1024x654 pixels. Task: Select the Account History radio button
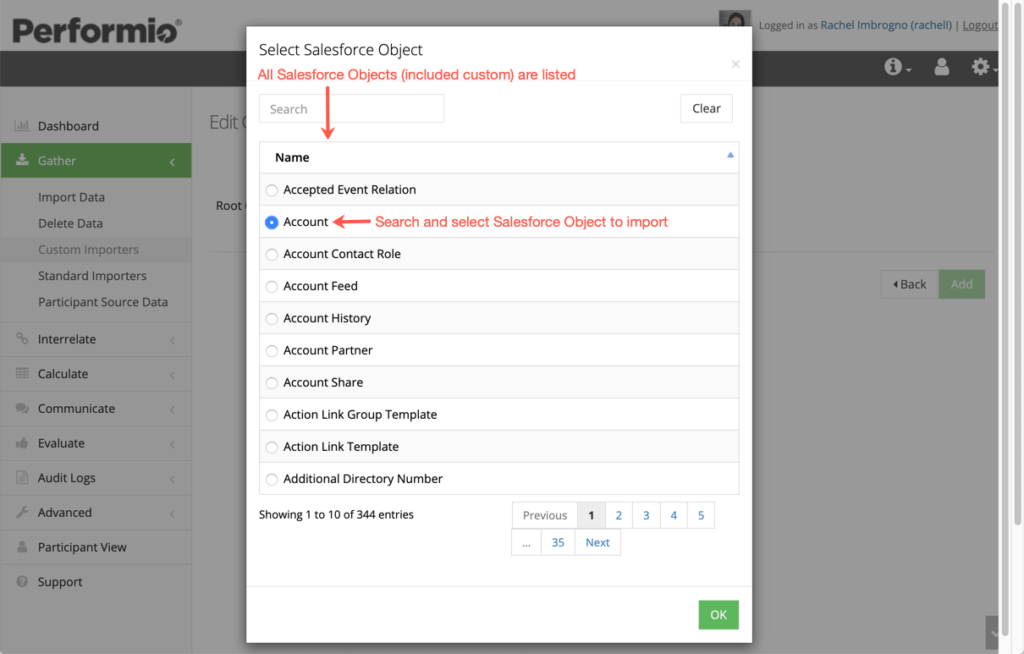[272, 318]
